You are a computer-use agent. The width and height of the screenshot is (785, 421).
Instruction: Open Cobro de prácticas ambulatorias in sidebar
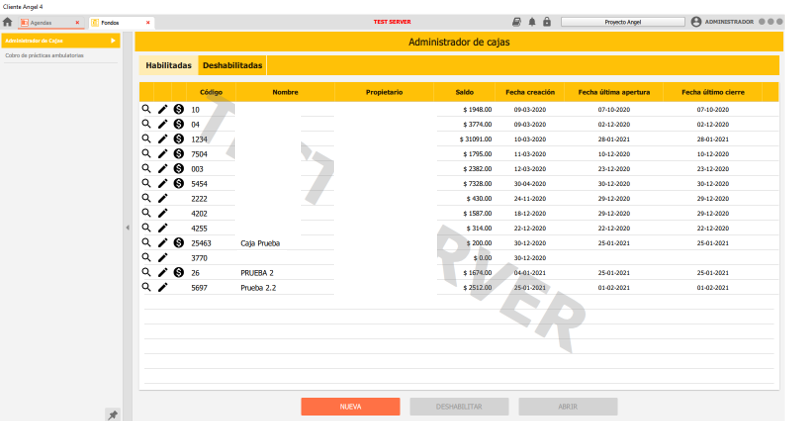[44, 56]
